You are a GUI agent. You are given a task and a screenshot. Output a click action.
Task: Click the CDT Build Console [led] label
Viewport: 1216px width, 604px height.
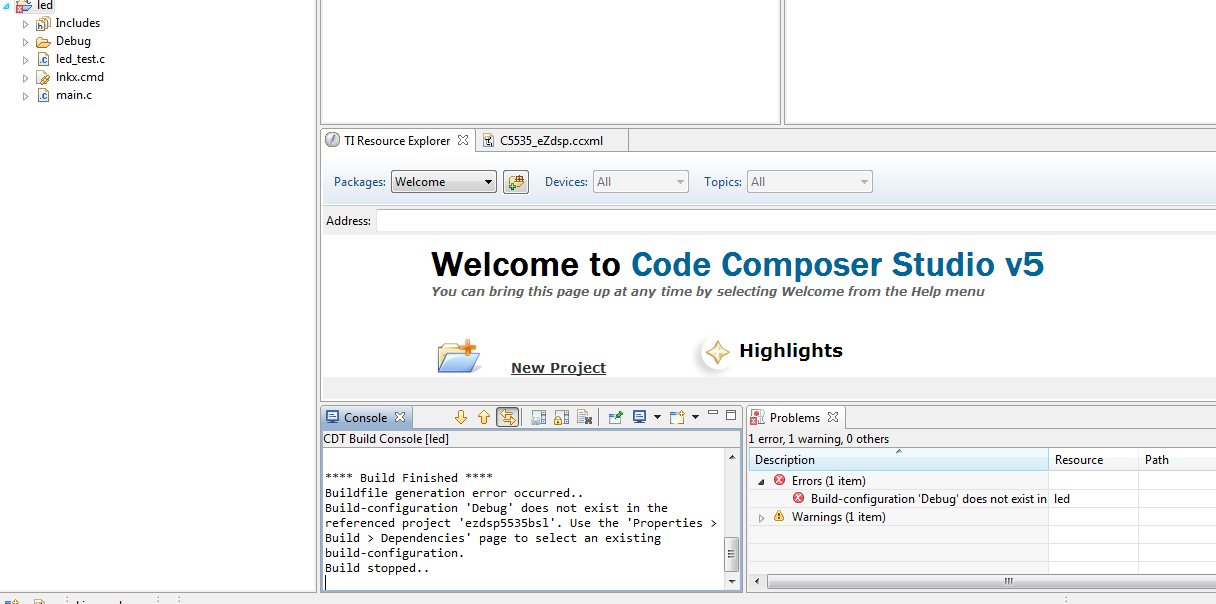386,439
